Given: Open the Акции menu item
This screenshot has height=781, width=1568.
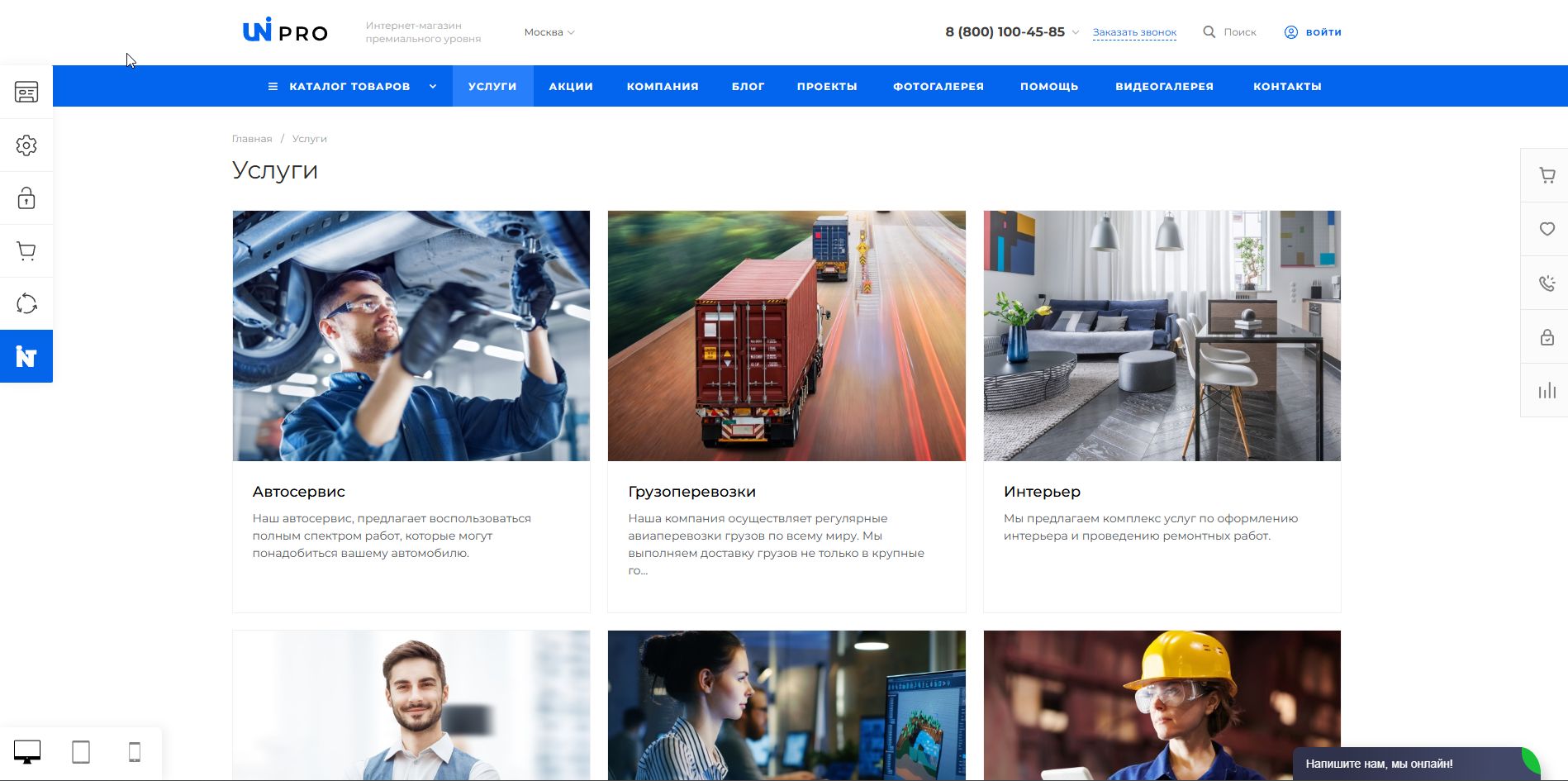Looking at the screenshot, I should pos(571,87).
